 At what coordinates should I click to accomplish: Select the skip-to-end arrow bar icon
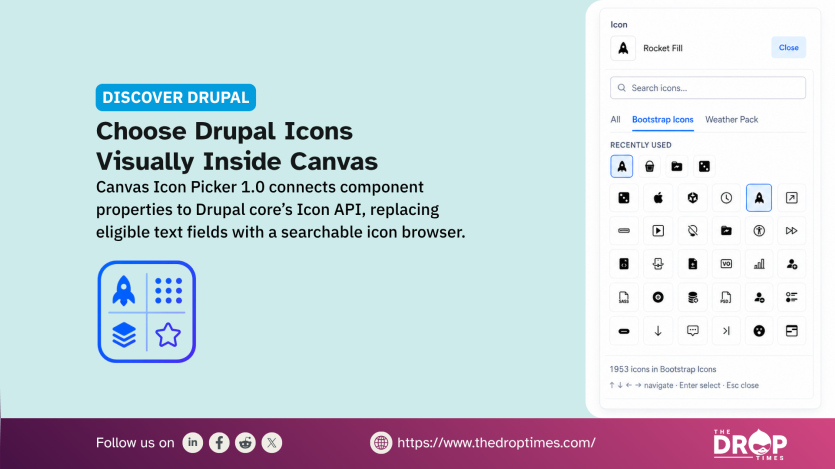[726, 331]
